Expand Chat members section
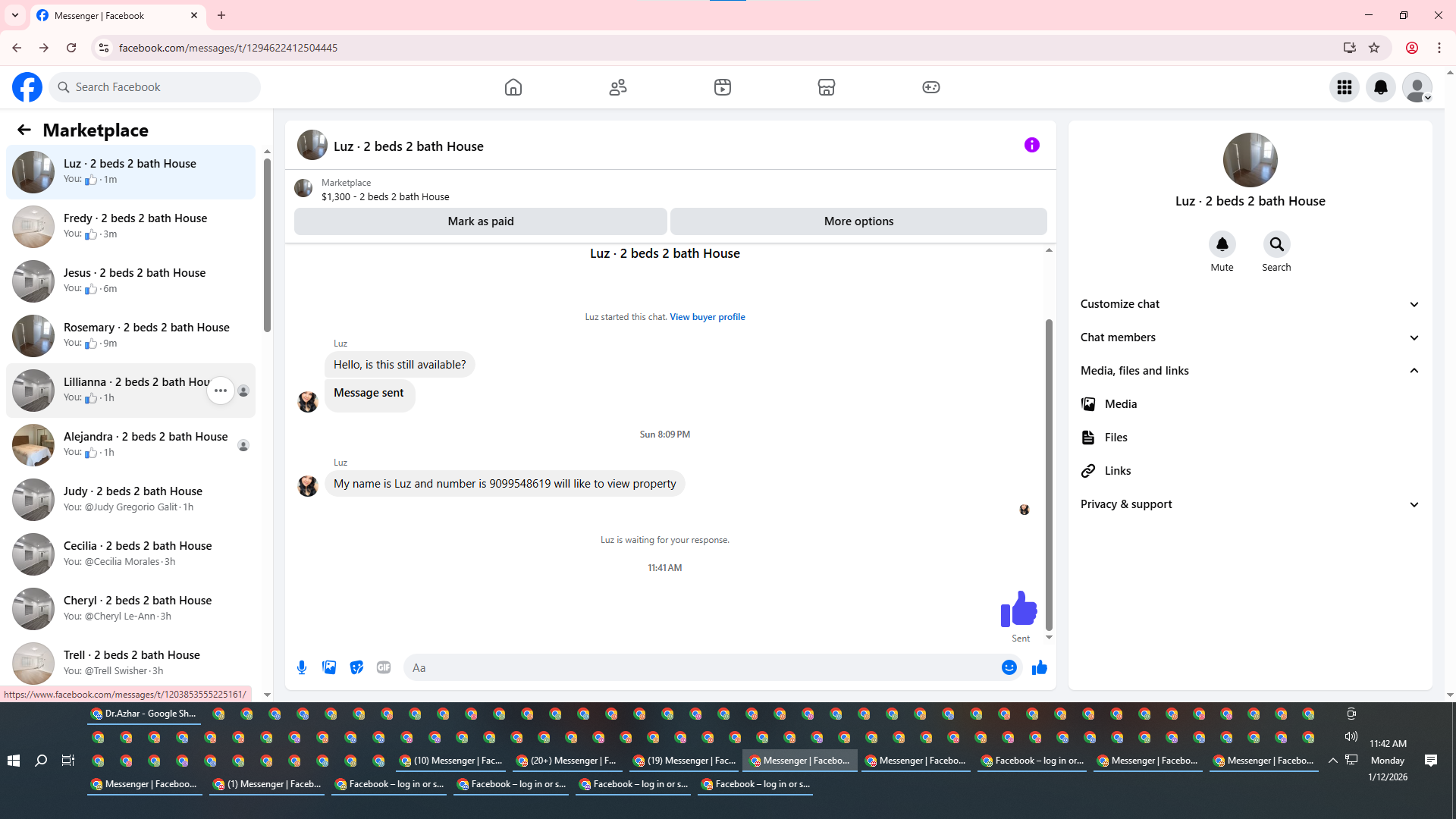1456x819 pixels. tap(1249, 337)
